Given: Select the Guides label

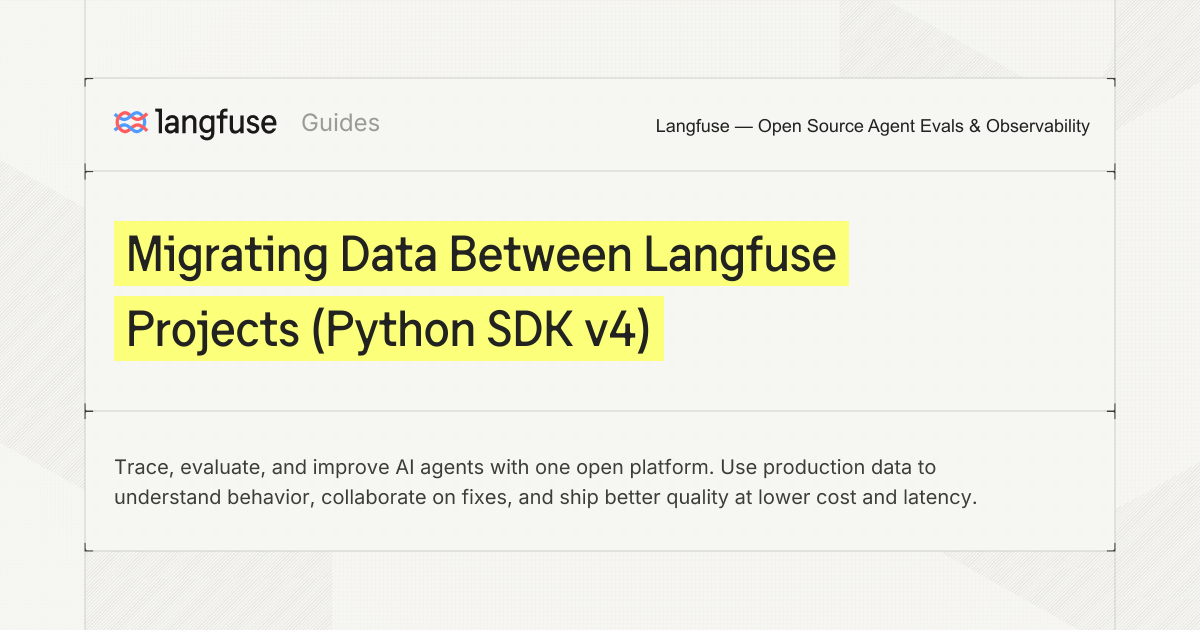Looking at the screenshot, I should [340, 123].
